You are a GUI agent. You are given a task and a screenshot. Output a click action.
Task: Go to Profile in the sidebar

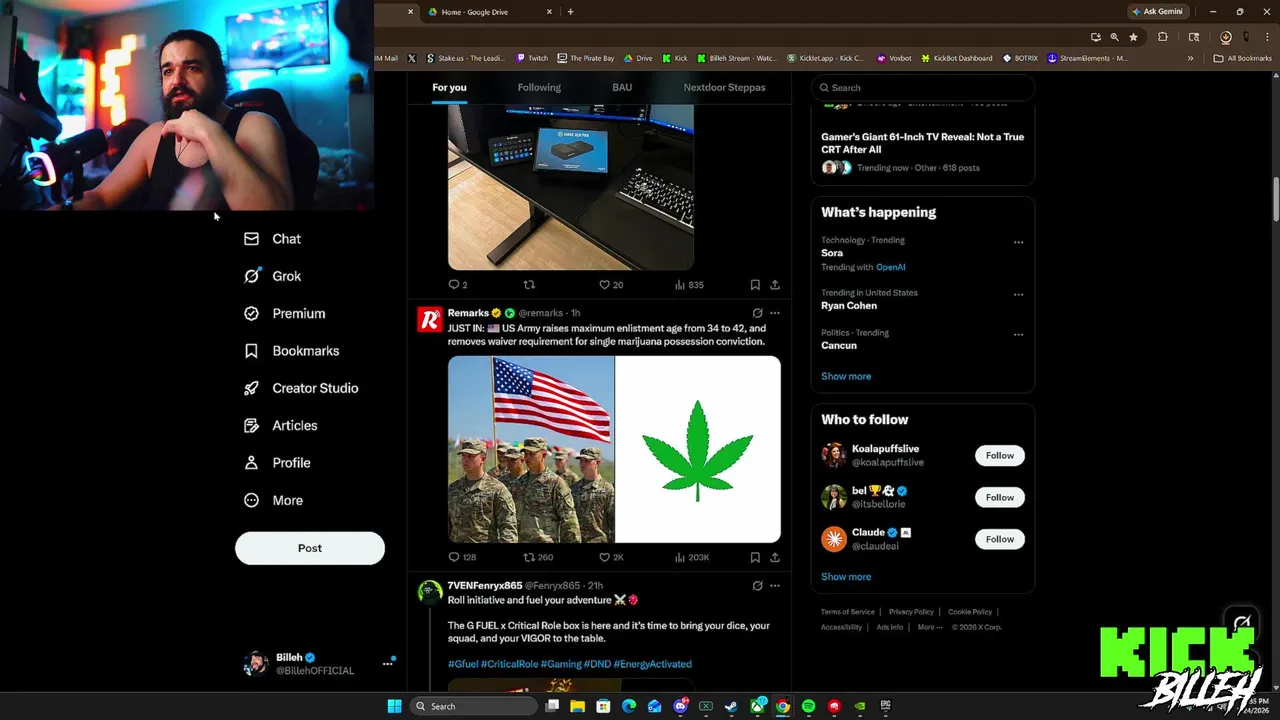[277, 463]
